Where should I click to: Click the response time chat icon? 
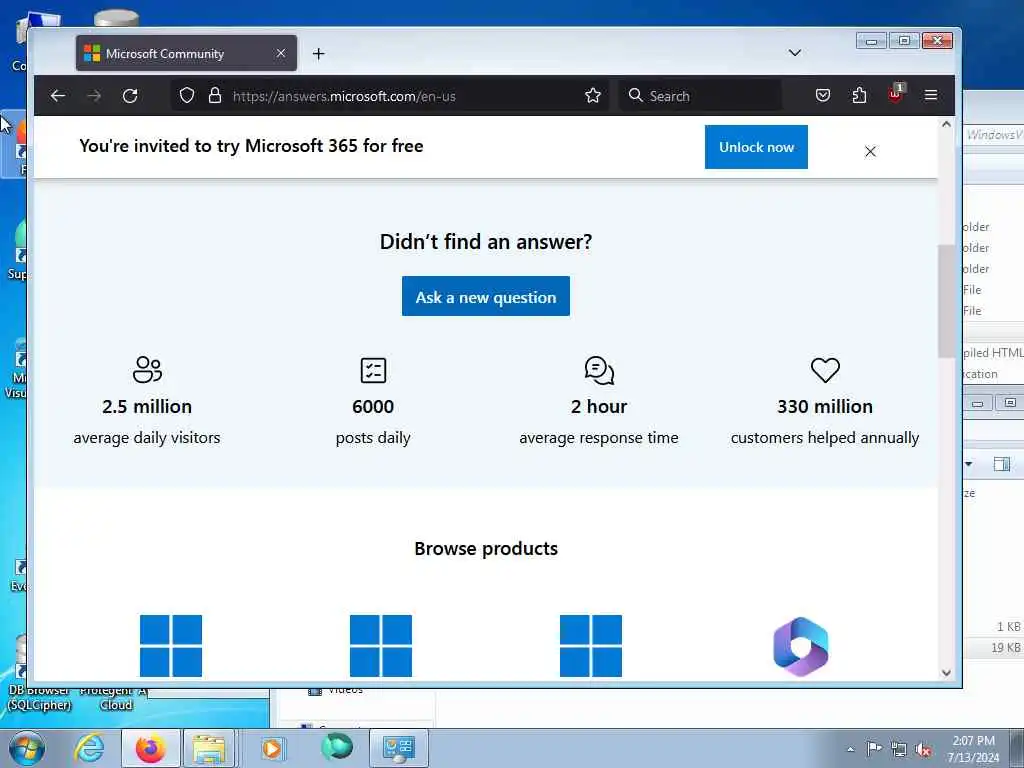pyautogui.click(x=599, y=370)
